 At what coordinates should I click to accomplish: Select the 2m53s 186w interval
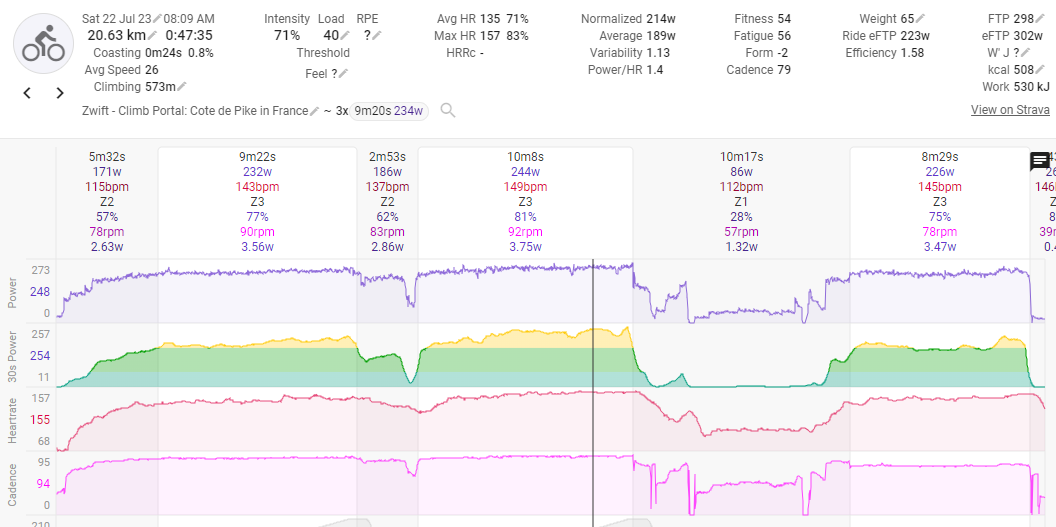[387, 201]
